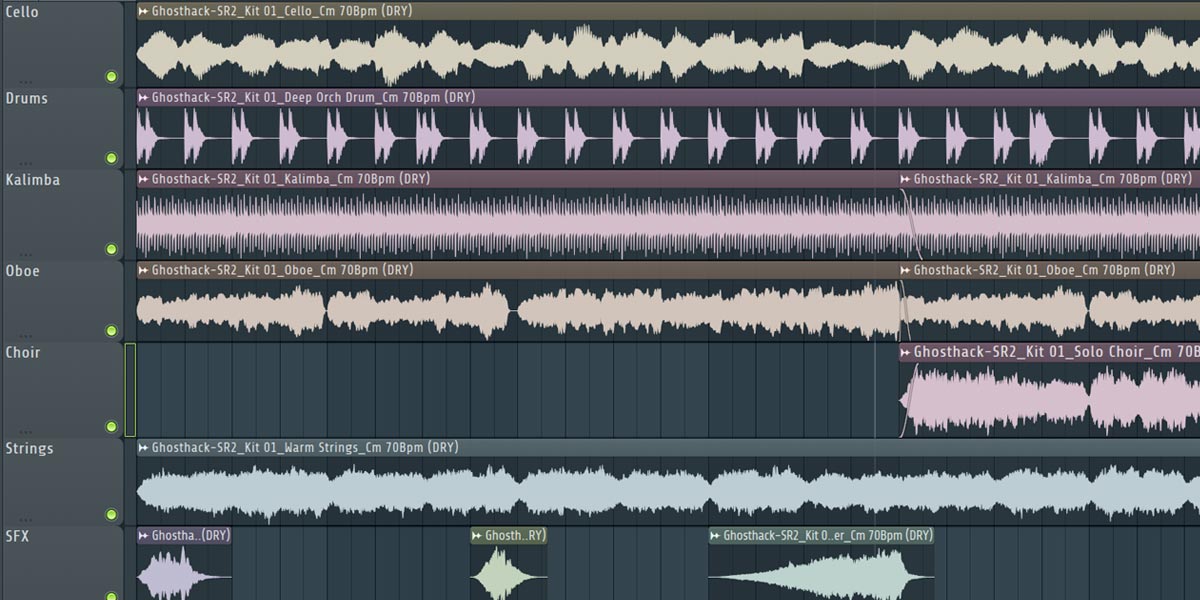Click the Solo Choir_Cm clip title
Viewport: 1200px width, 600px height.
[1056, 352]
